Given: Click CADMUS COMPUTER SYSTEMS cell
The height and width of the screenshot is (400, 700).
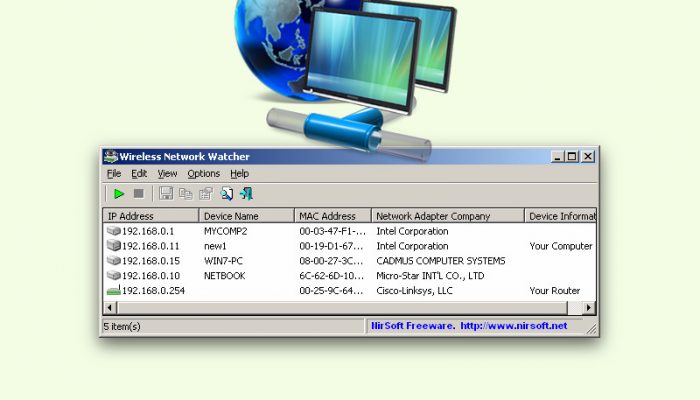Looking at the screenshot, I should 441,261.
